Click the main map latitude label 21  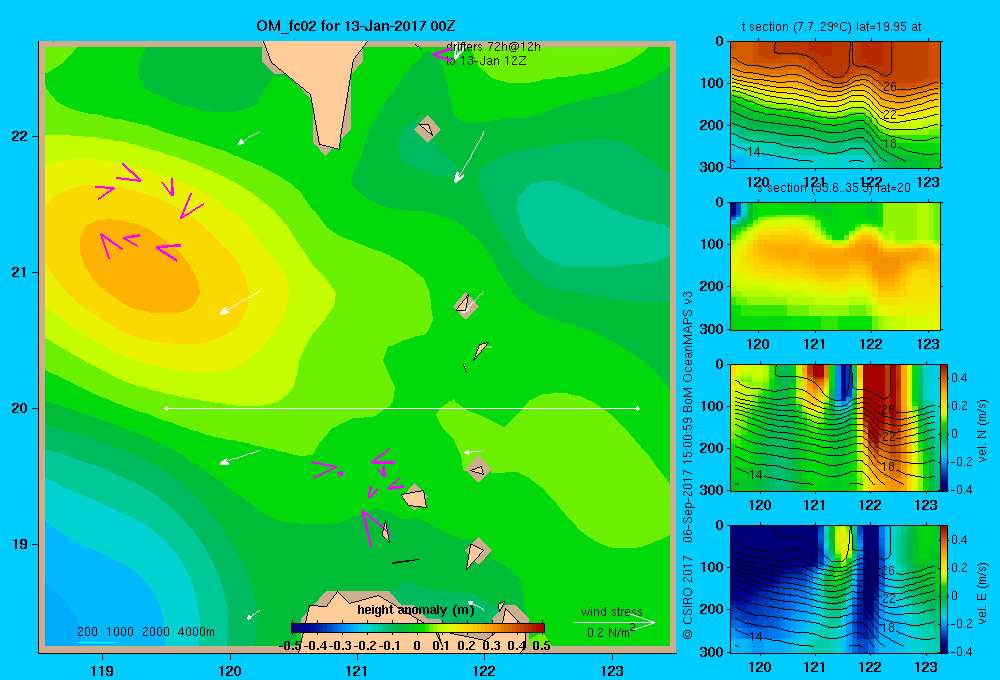pyautogui.click(x=20, y=272)
